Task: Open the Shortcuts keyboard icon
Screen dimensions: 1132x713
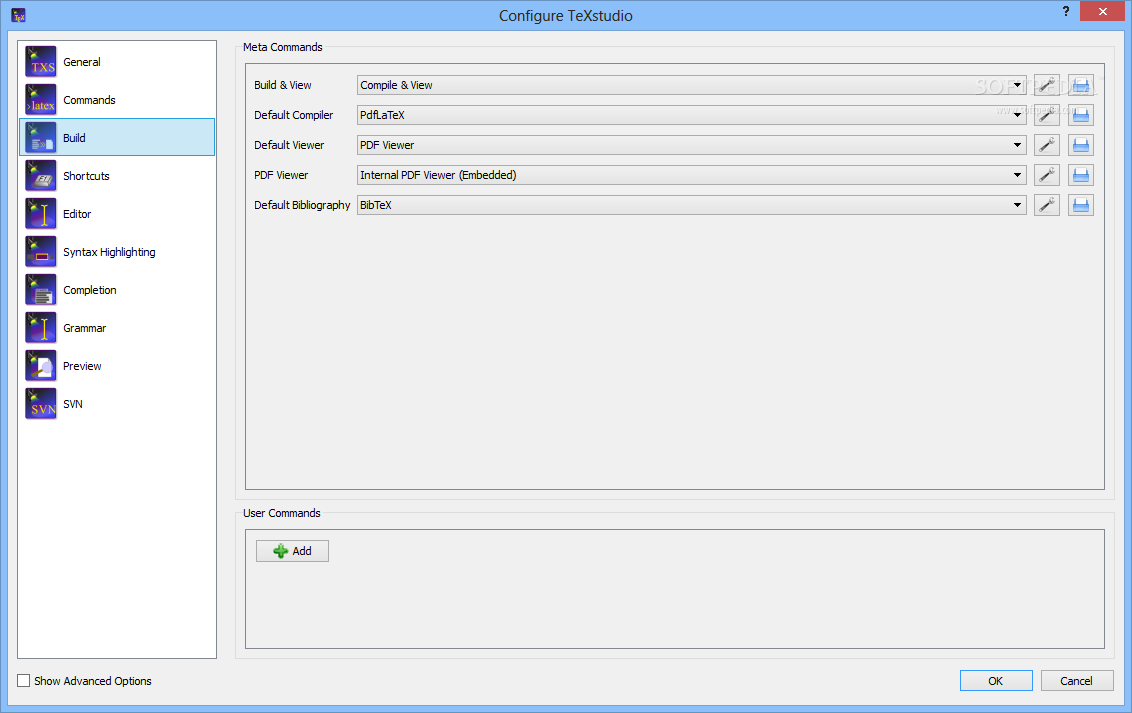Action: click(x=40, y=175)
